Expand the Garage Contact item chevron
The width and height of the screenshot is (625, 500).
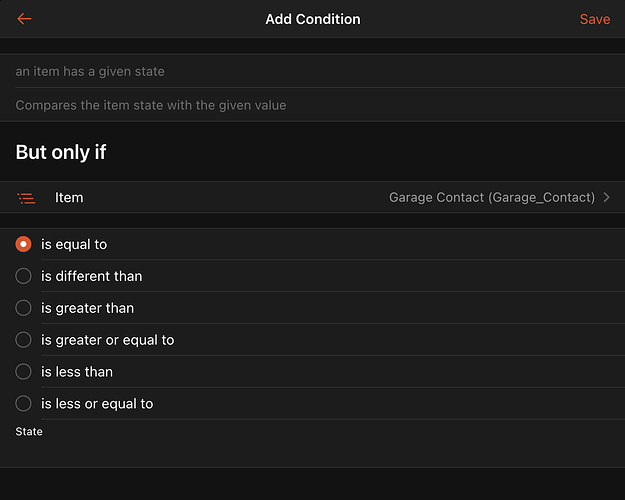click(x=606, y=198)
